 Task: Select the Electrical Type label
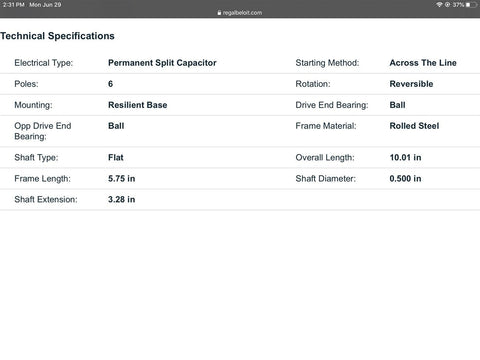44,63
